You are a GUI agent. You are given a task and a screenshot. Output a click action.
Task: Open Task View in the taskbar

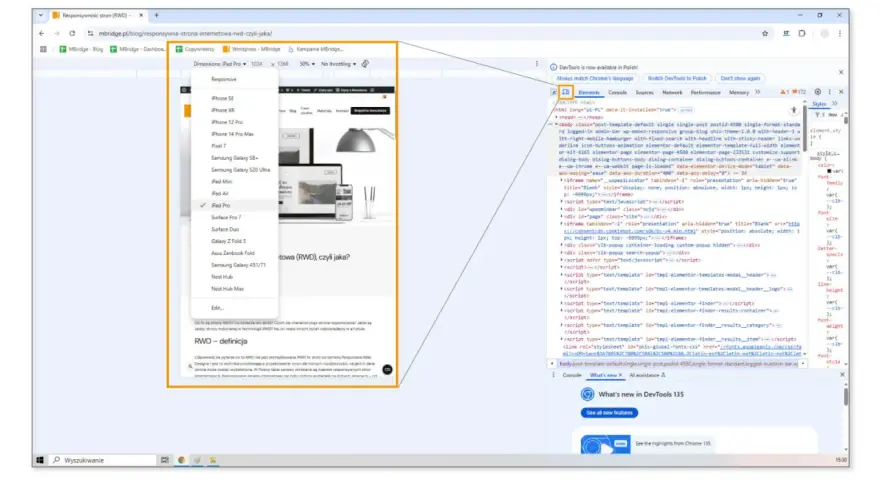coord(164,460)
